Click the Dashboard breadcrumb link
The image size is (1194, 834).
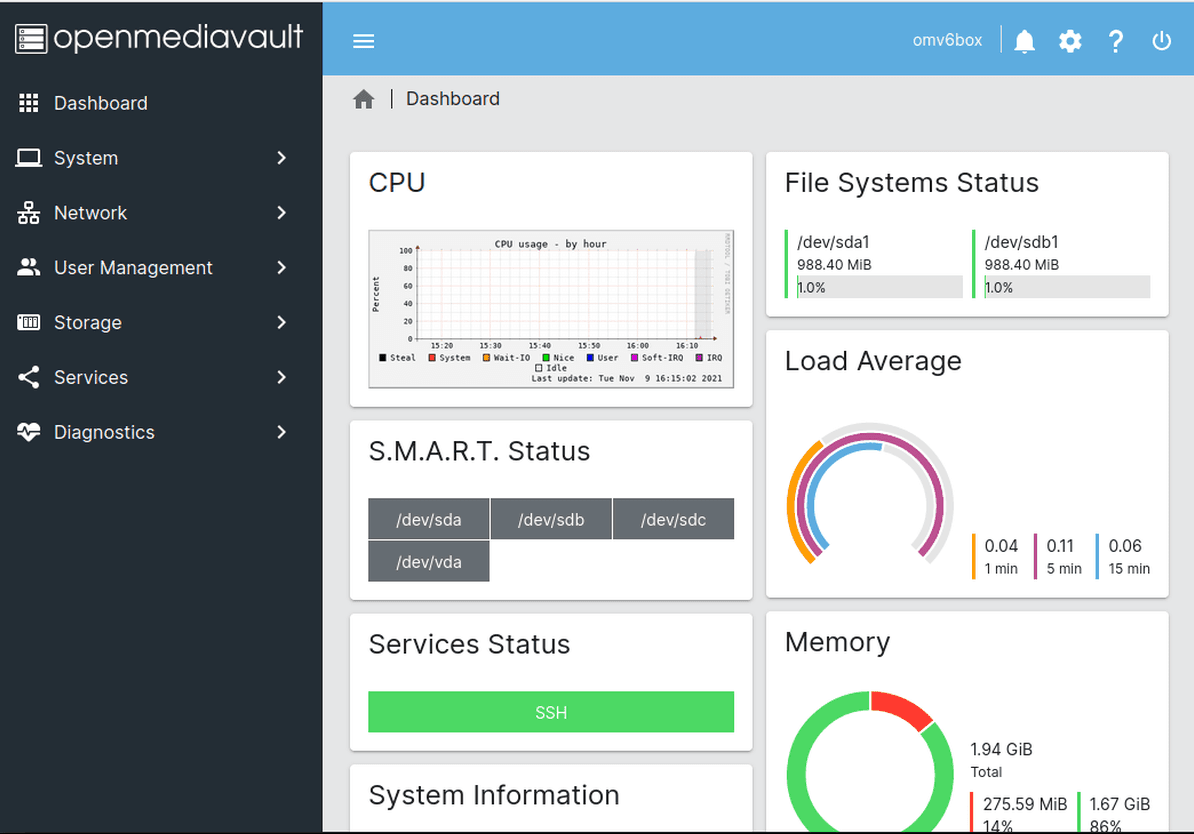(x=453, y=99)
